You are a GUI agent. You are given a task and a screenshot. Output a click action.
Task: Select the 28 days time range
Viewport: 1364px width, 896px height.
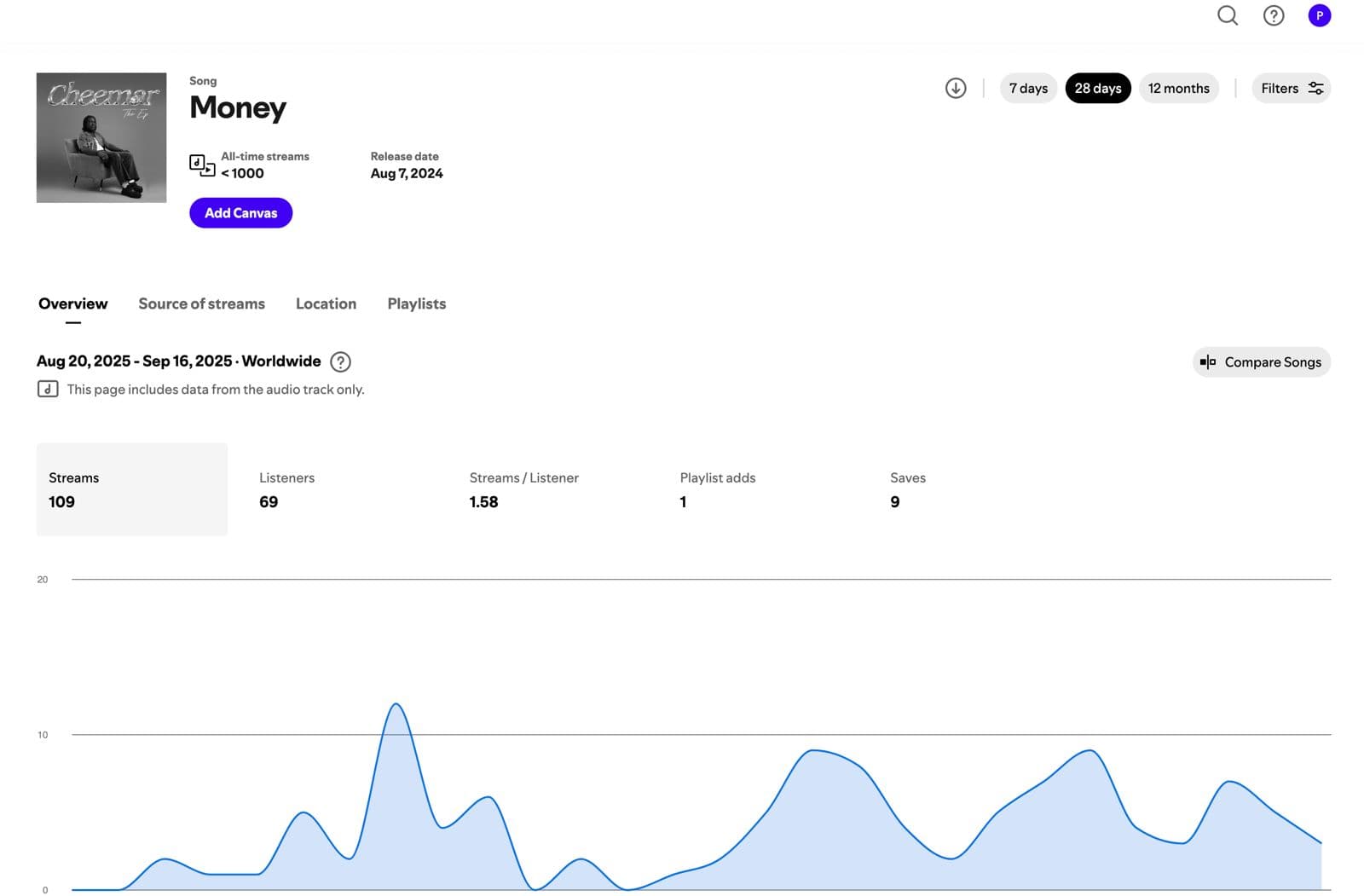tap(1097, 89)
